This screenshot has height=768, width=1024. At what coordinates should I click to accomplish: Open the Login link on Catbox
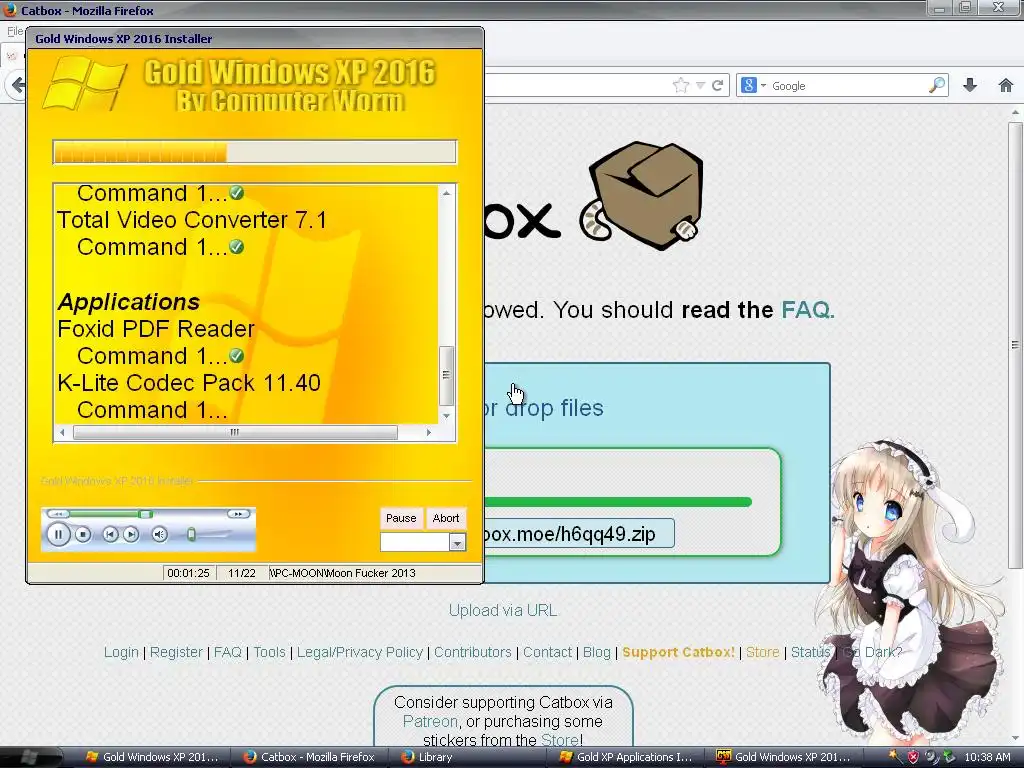(121, 652)
